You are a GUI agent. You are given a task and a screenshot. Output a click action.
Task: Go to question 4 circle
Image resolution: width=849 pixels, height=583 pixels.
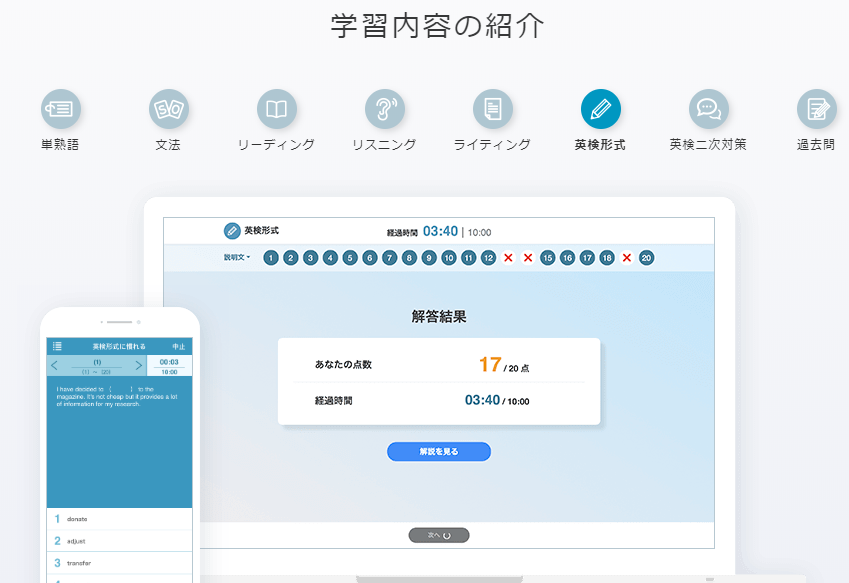[x=330, y=258]
